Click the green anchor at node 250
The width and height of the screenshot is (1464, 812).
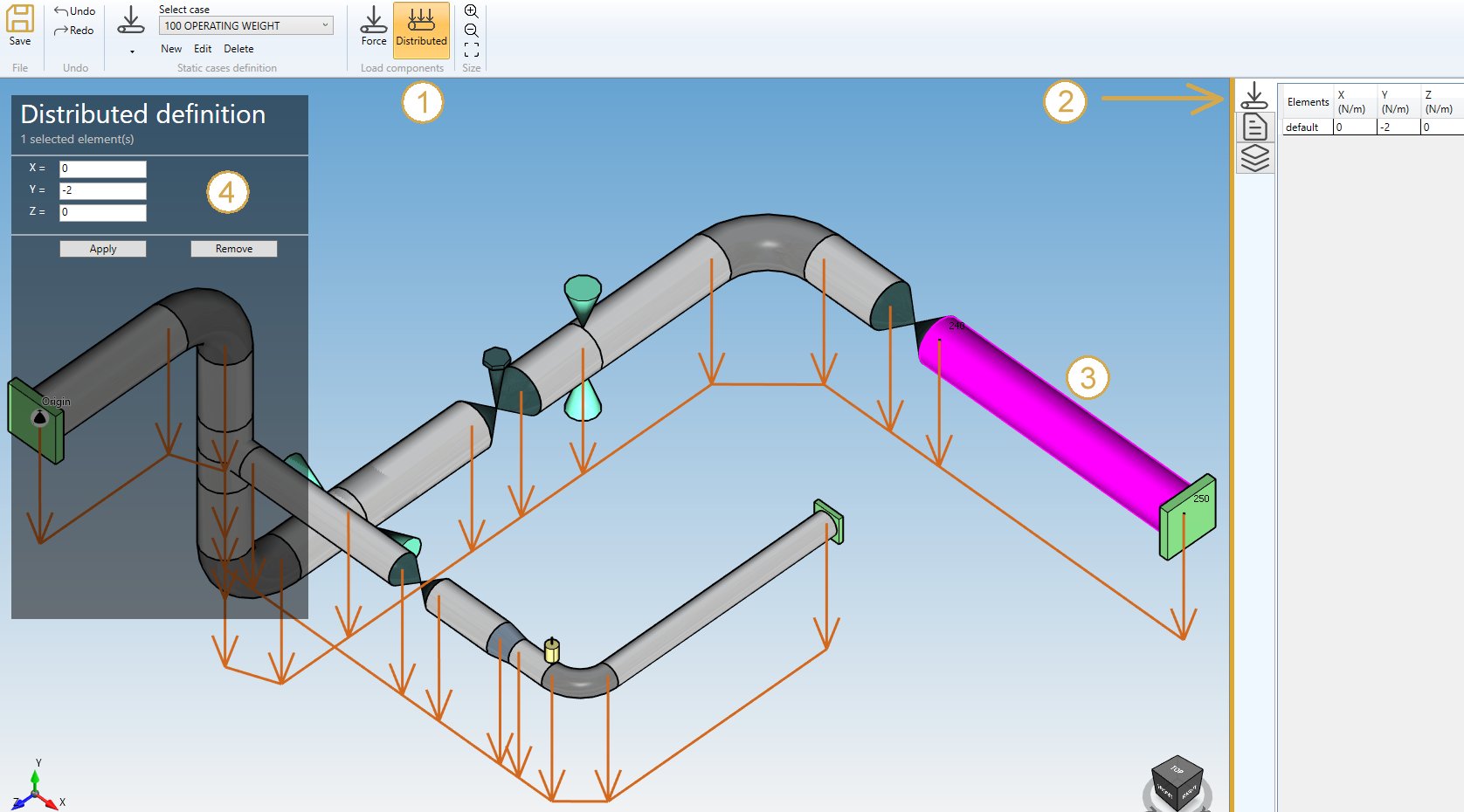pyautogui.click(x=1188, y=517)
